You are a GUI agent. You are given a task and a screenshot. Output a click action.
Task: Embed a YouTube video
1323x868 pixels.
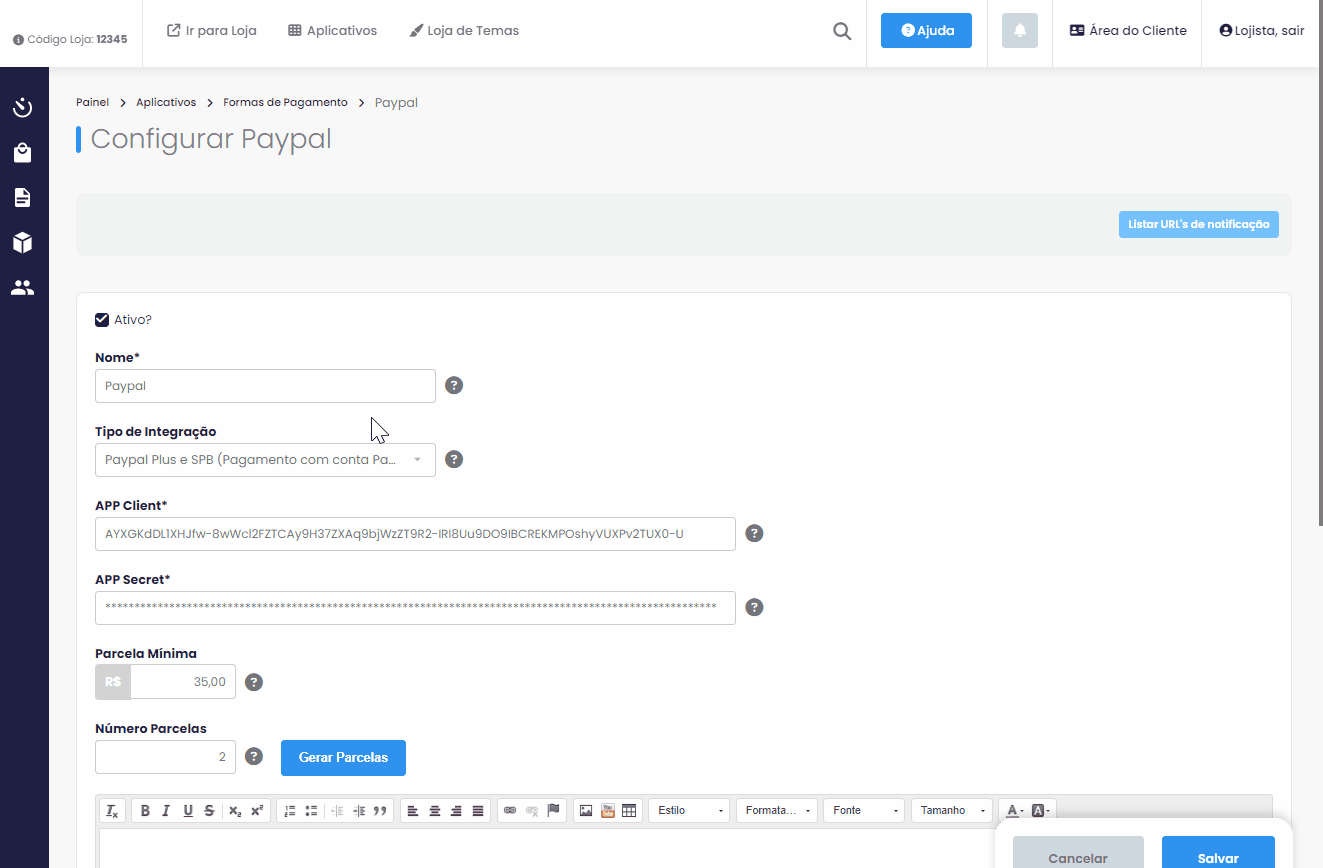[607, 810]
